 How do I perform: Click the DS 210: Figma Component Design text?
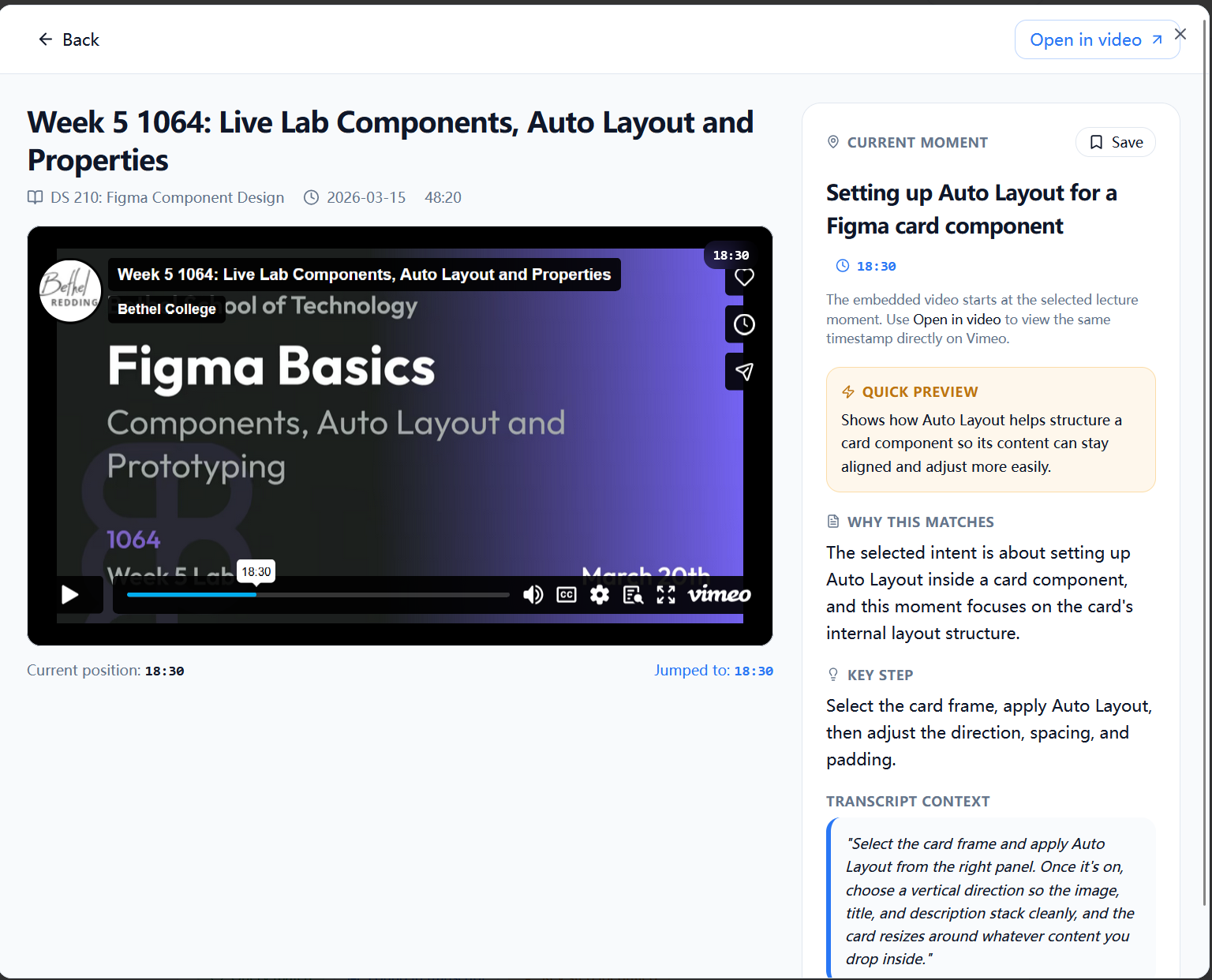click(x=167, y=197)
